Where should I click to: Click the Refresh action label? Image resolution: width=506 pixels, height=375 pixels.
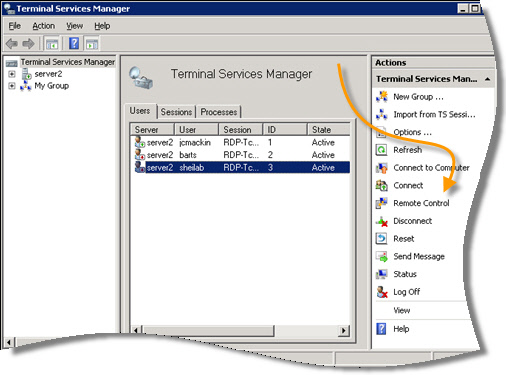[407, 150]
